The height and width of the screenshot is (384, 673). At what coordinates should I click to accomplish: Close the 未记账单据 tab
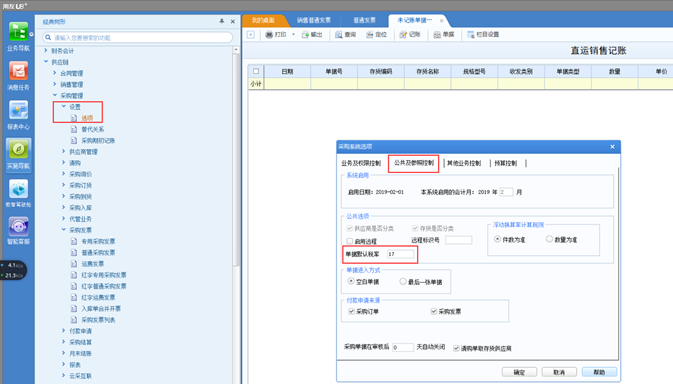click(x=441, y=21)
